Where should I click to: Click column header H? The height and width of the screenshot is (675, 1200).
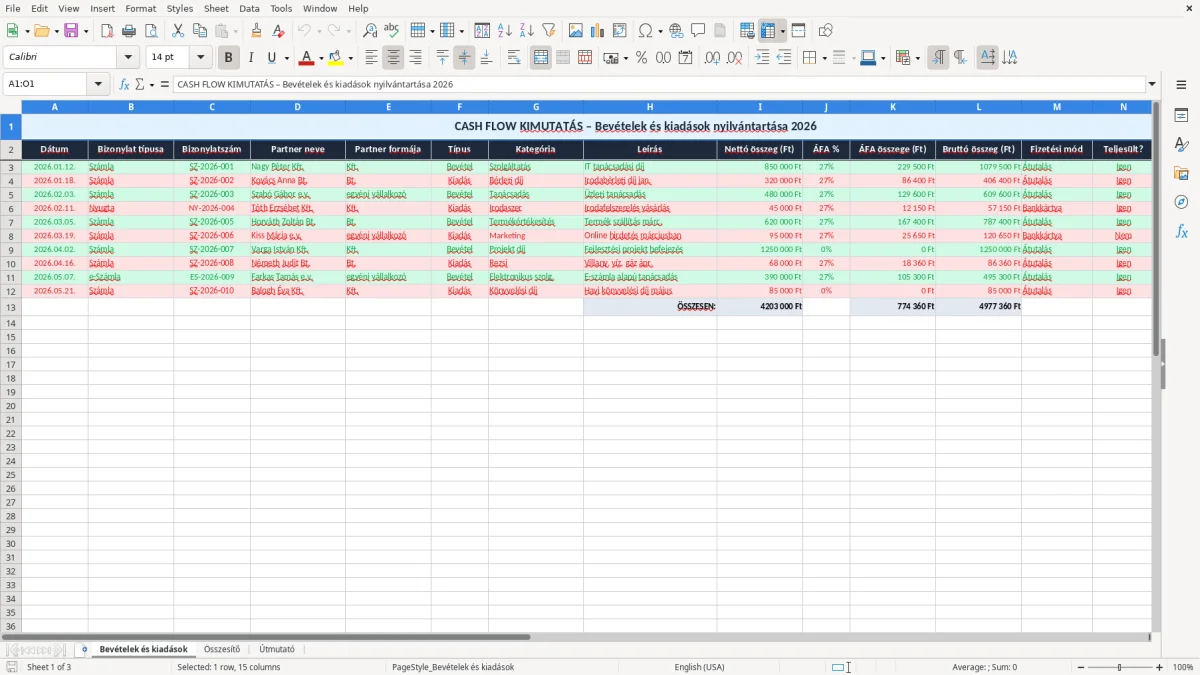click(650, 106)
